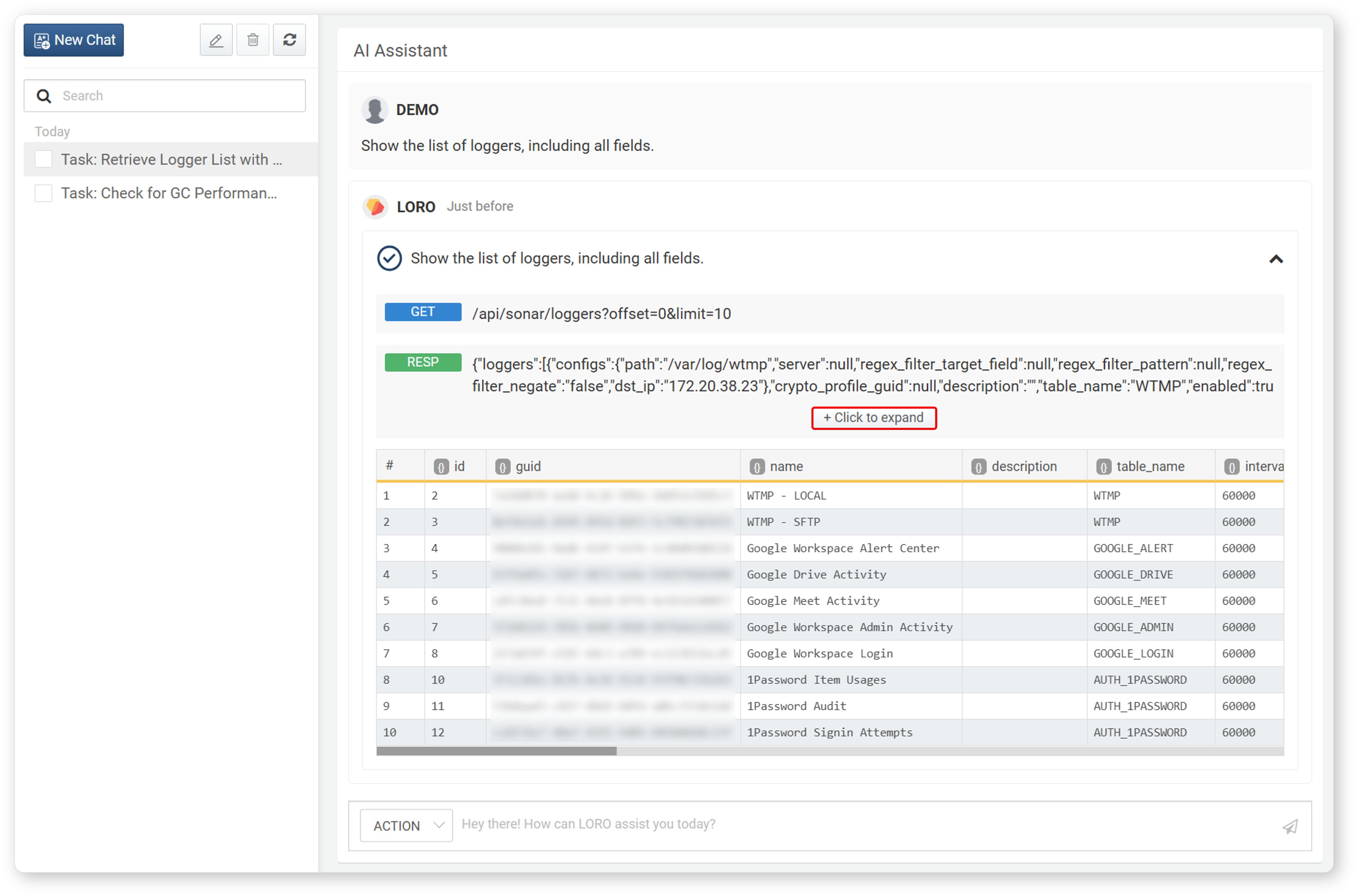Check the box for Retrieve Logger List task
The height and width of the screenshot is (896, 1357).
point(43,159)
